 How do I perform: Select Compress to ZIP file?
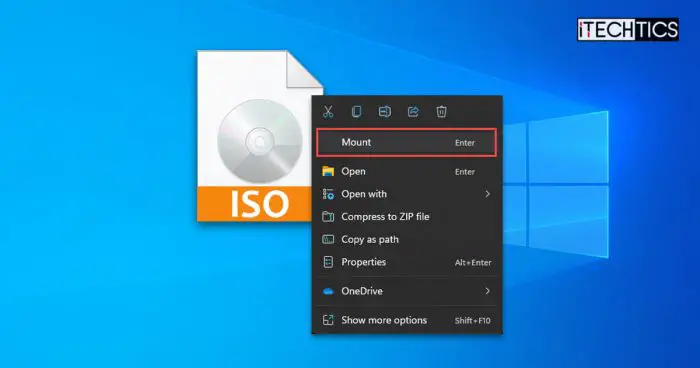tap(407, 217)
